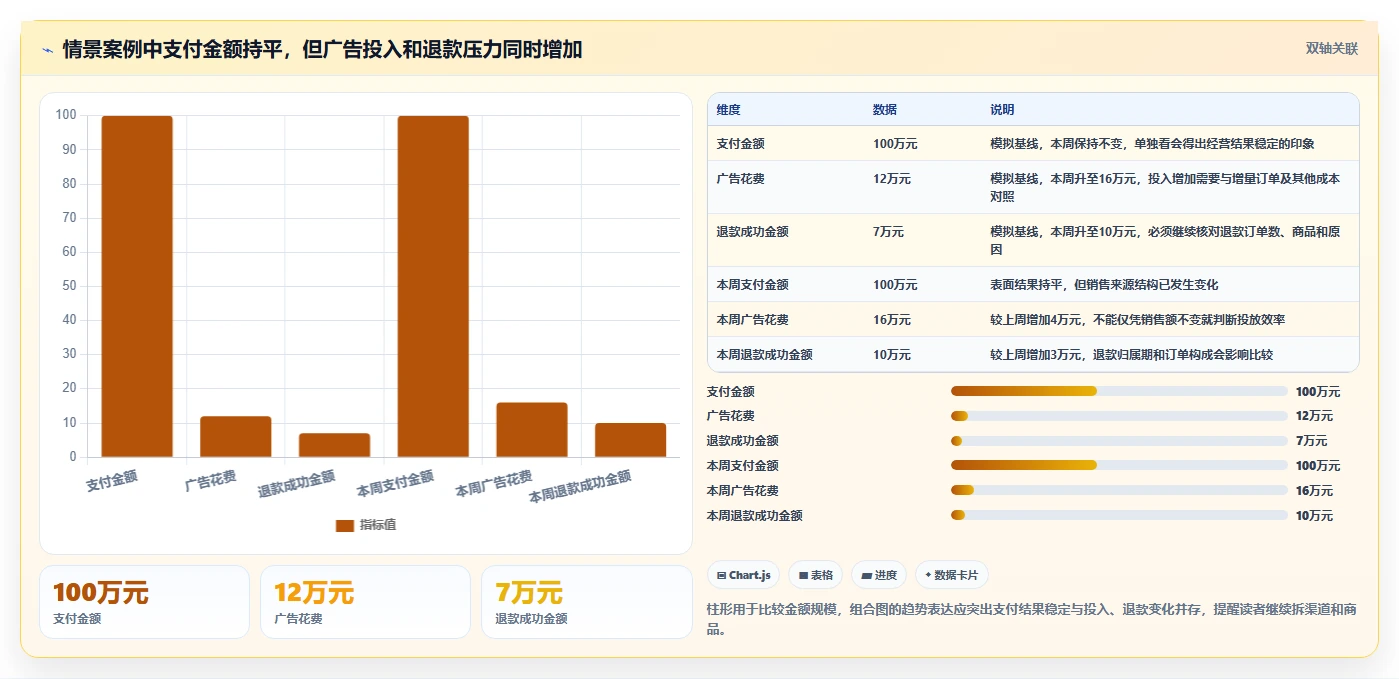This screenshot has height=679, width=1399.
Task: Click the 本周退款成功金额 x-axis label
Action: (x=580, y=486)
